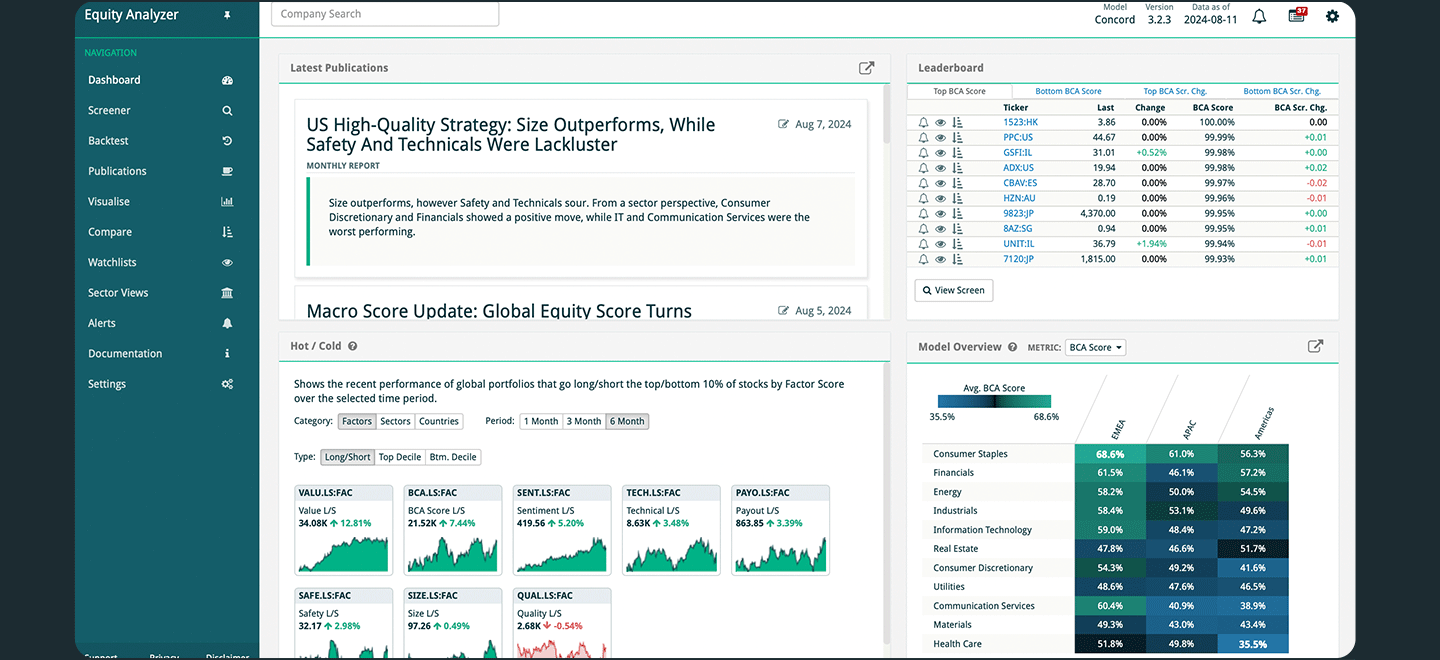Unpin the Equity Analyzer sidebar
This screenshot has width=1440, height=660.
tap(227, 15)
